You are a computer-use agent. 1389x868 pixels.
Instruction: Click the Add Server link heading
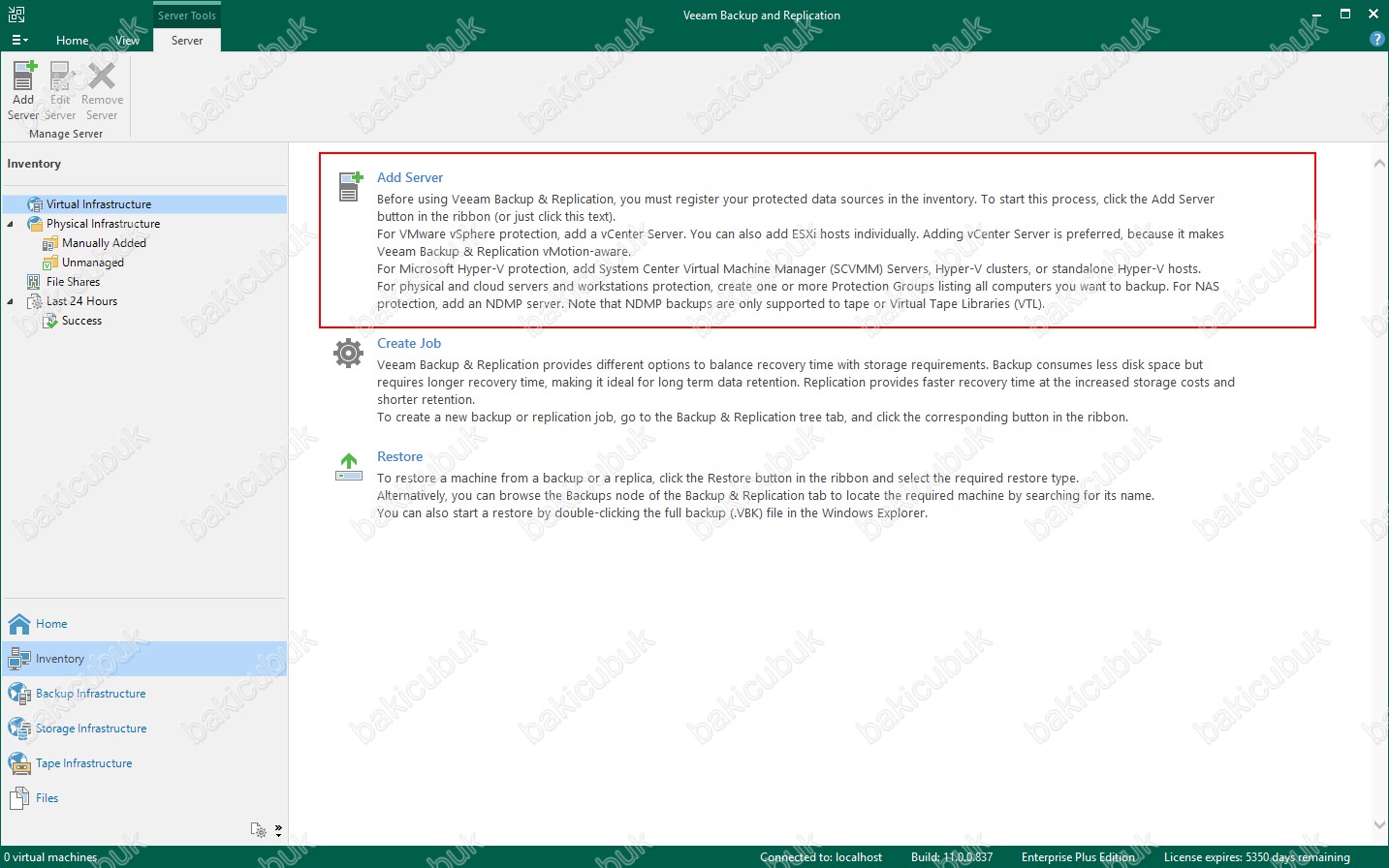pos(410,178)
